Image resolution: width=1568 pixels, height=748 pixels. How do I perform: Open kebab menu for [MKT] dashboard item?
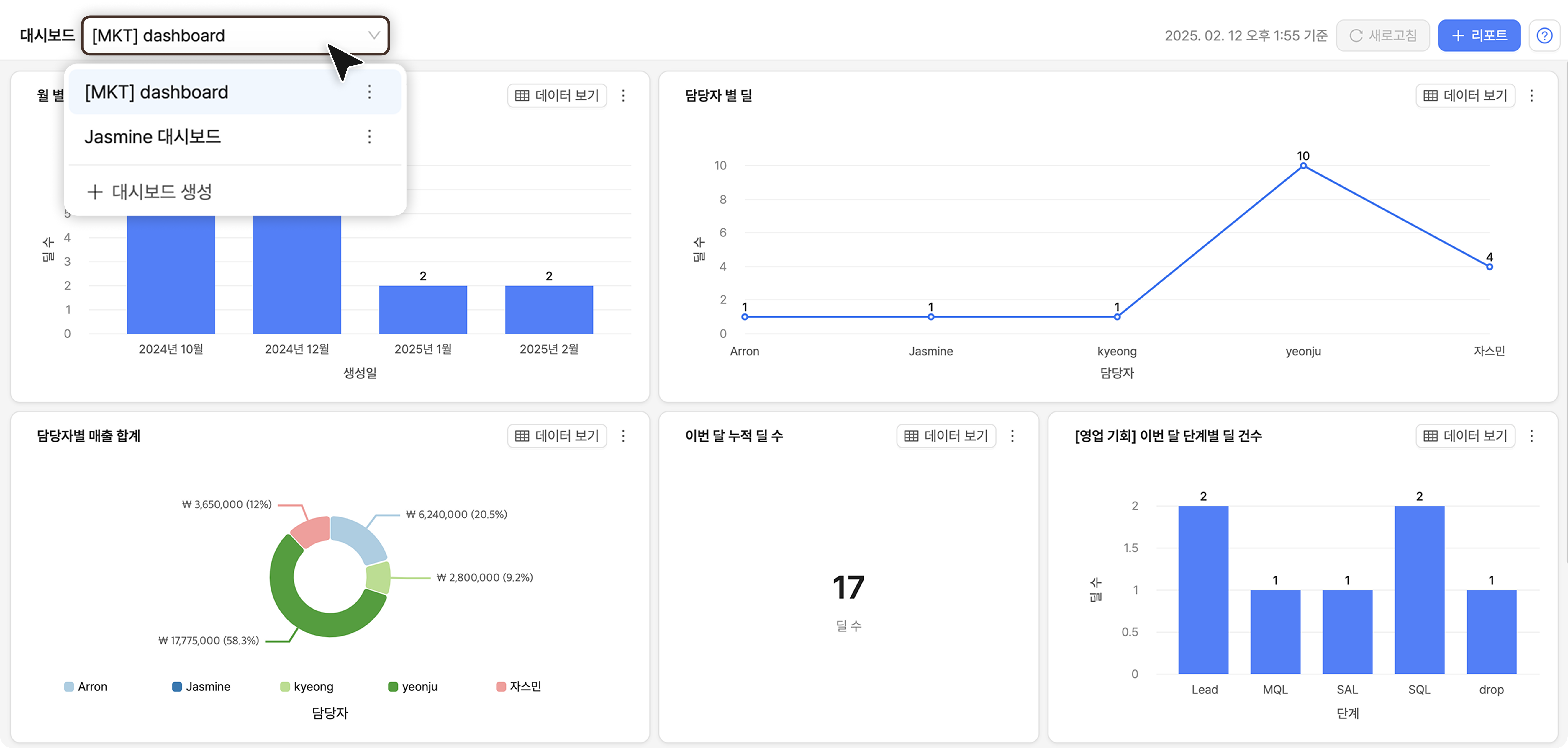coord(369,92)
